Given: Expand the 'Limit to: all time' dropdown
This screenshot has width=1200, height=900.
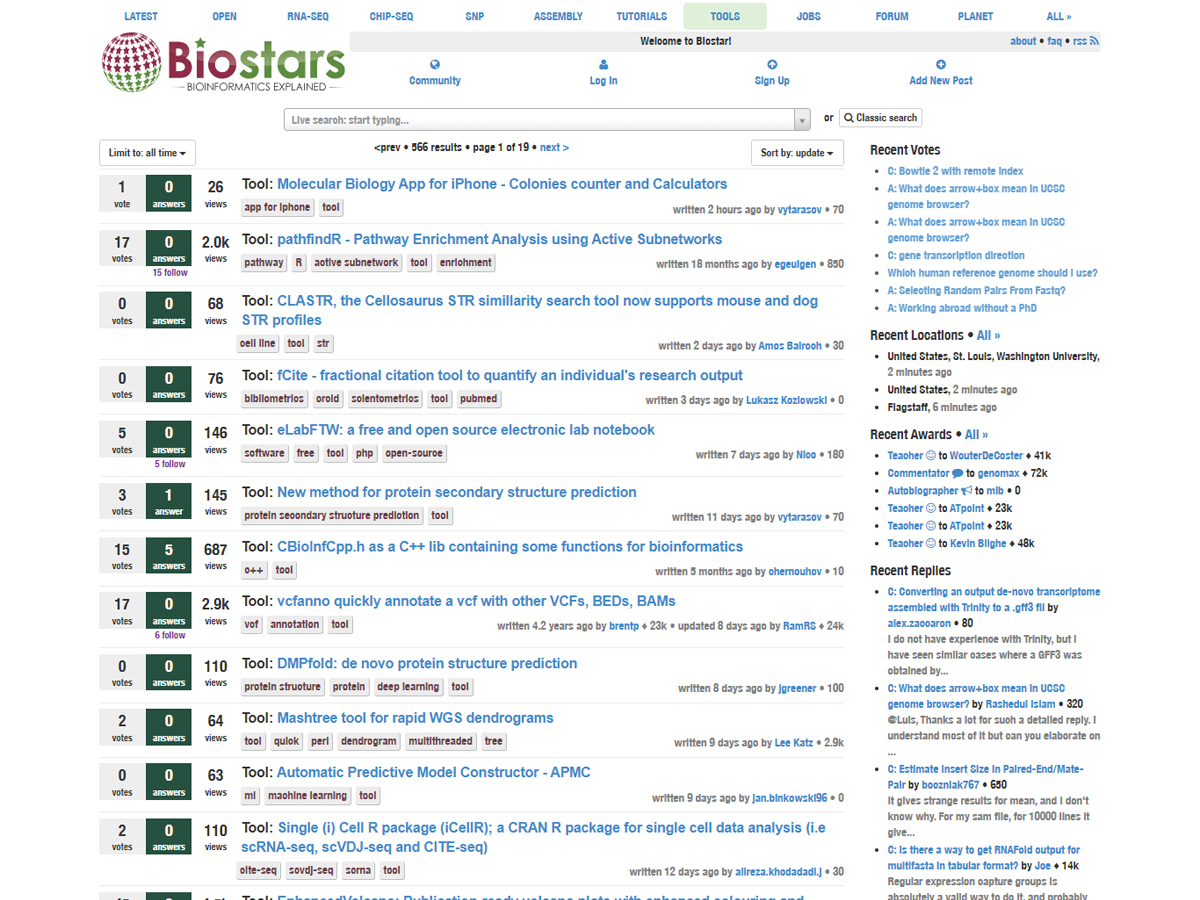Looking at the screenshot, I should [x=147, y=153].
